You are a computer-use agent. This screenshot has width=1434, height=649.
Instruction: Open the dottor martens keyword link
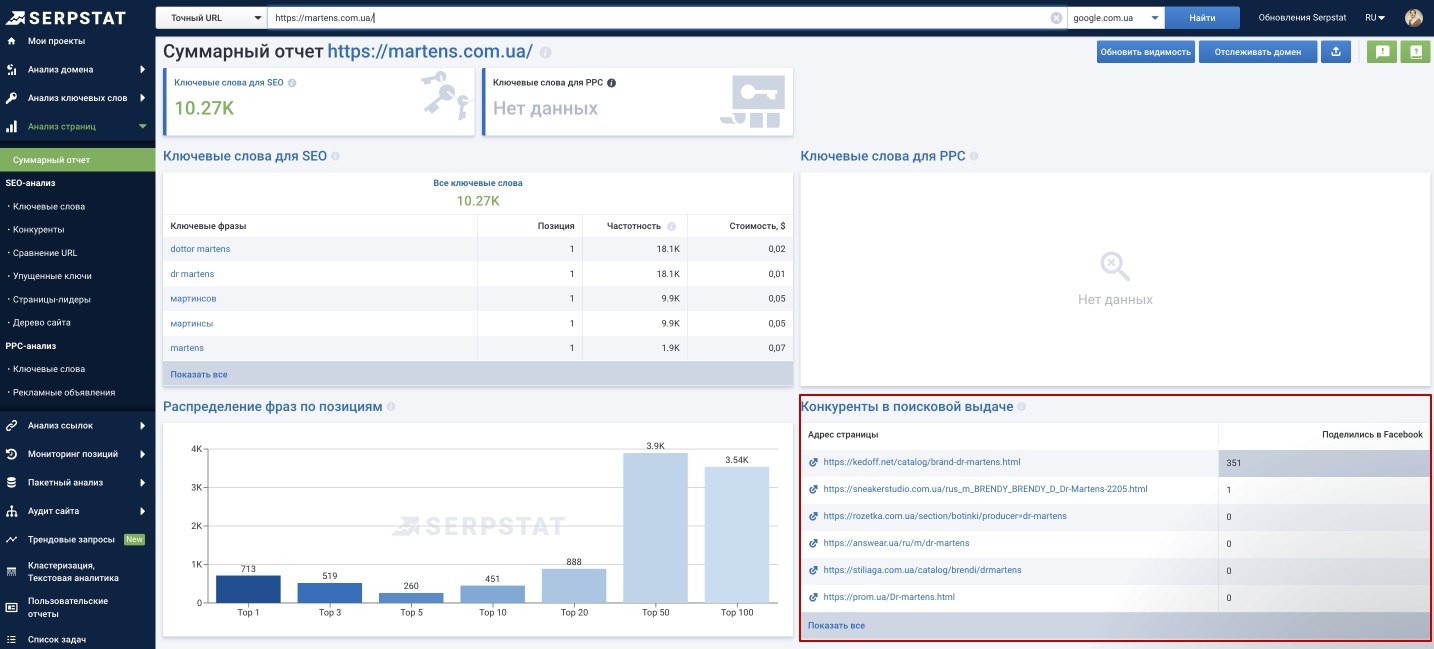pyautogui.click(x=200, y=249)
